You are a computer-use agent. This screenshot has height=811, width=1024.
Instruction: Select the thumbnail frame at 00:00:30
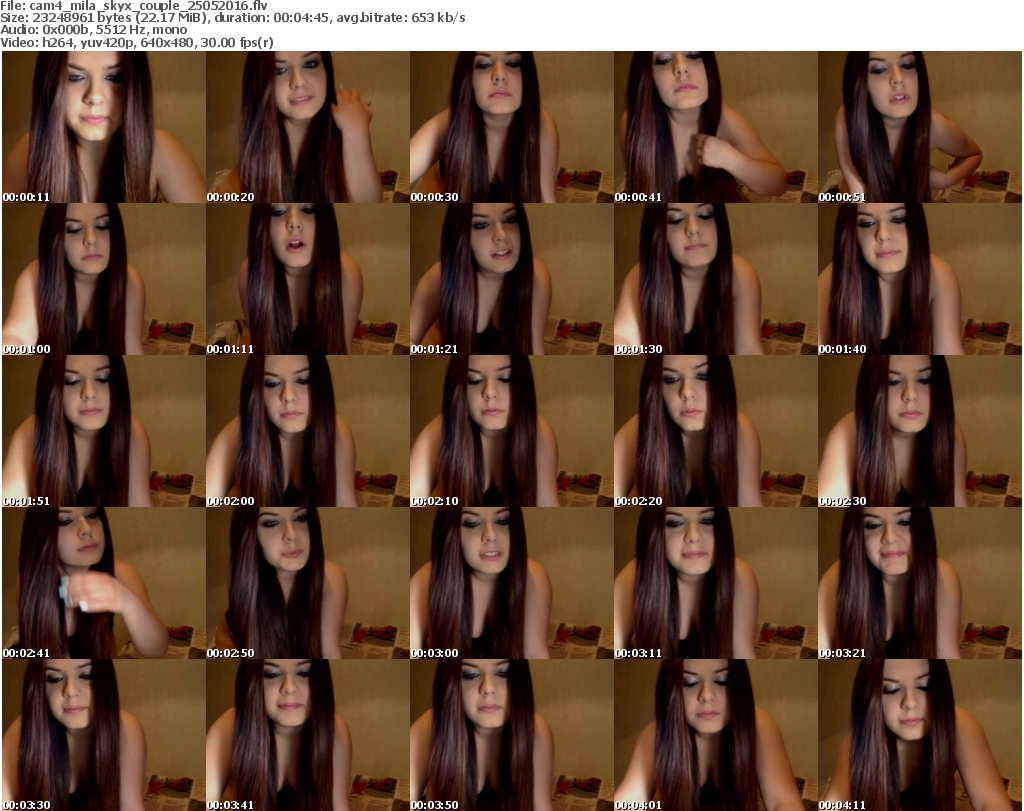511,127
